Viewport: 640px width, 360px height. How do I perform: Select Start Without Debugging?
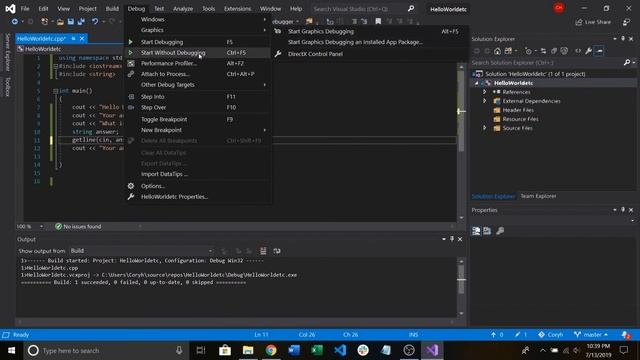[198, 53]
